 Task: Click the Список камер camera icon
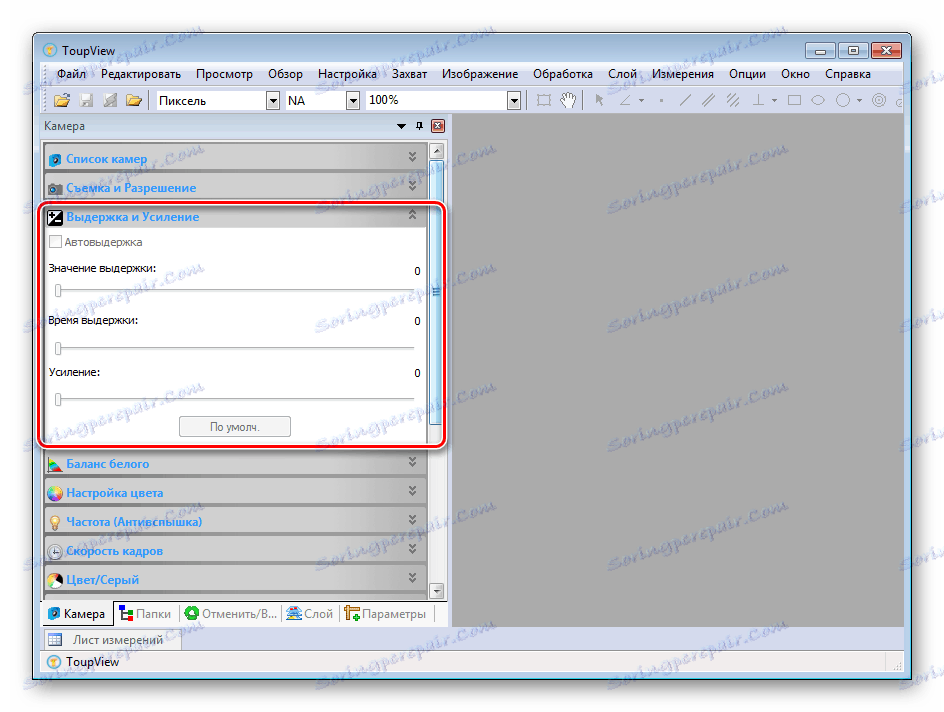55,159
